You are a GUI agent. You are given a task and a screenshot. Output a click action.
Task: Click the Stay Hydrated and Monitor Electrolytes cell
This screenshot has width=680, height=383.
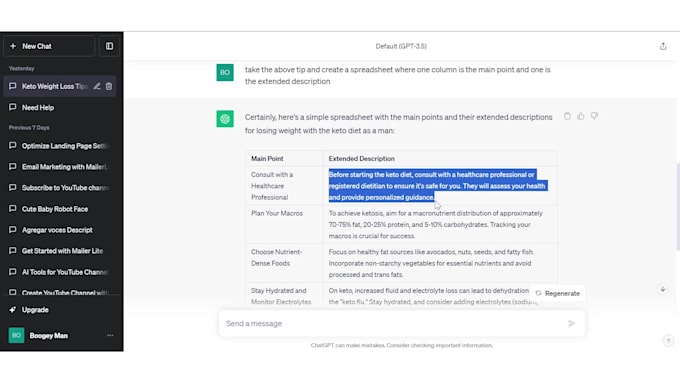(x=284, y=296)
